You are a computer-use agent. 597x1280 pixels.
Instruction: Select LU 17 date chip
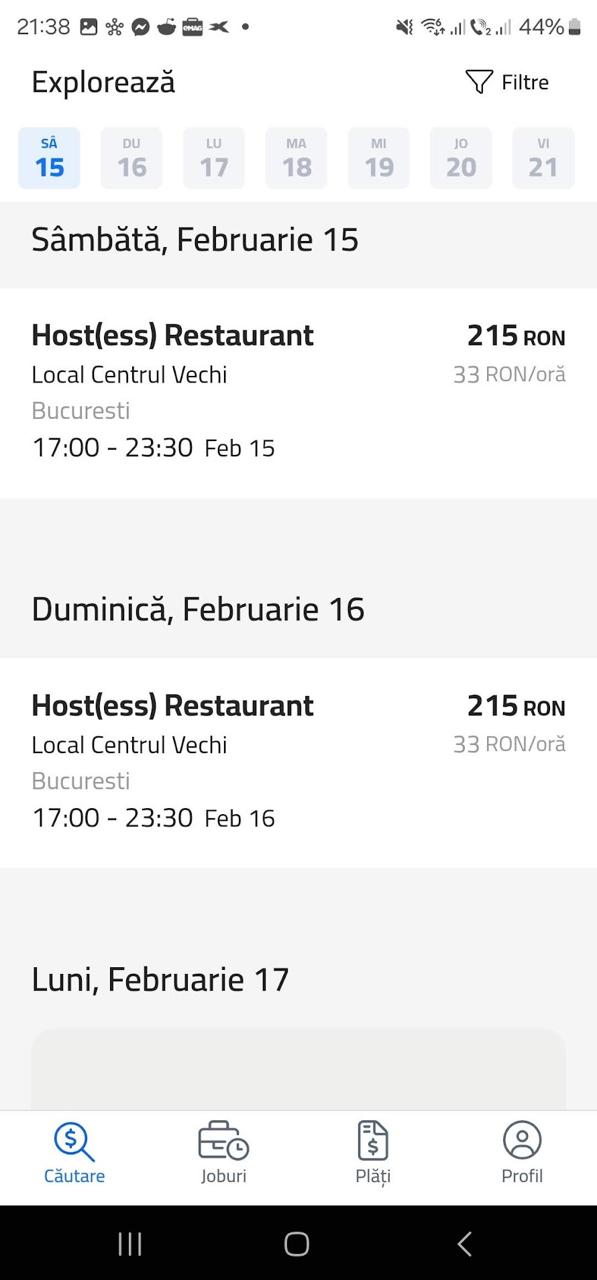tap(214, 158)
